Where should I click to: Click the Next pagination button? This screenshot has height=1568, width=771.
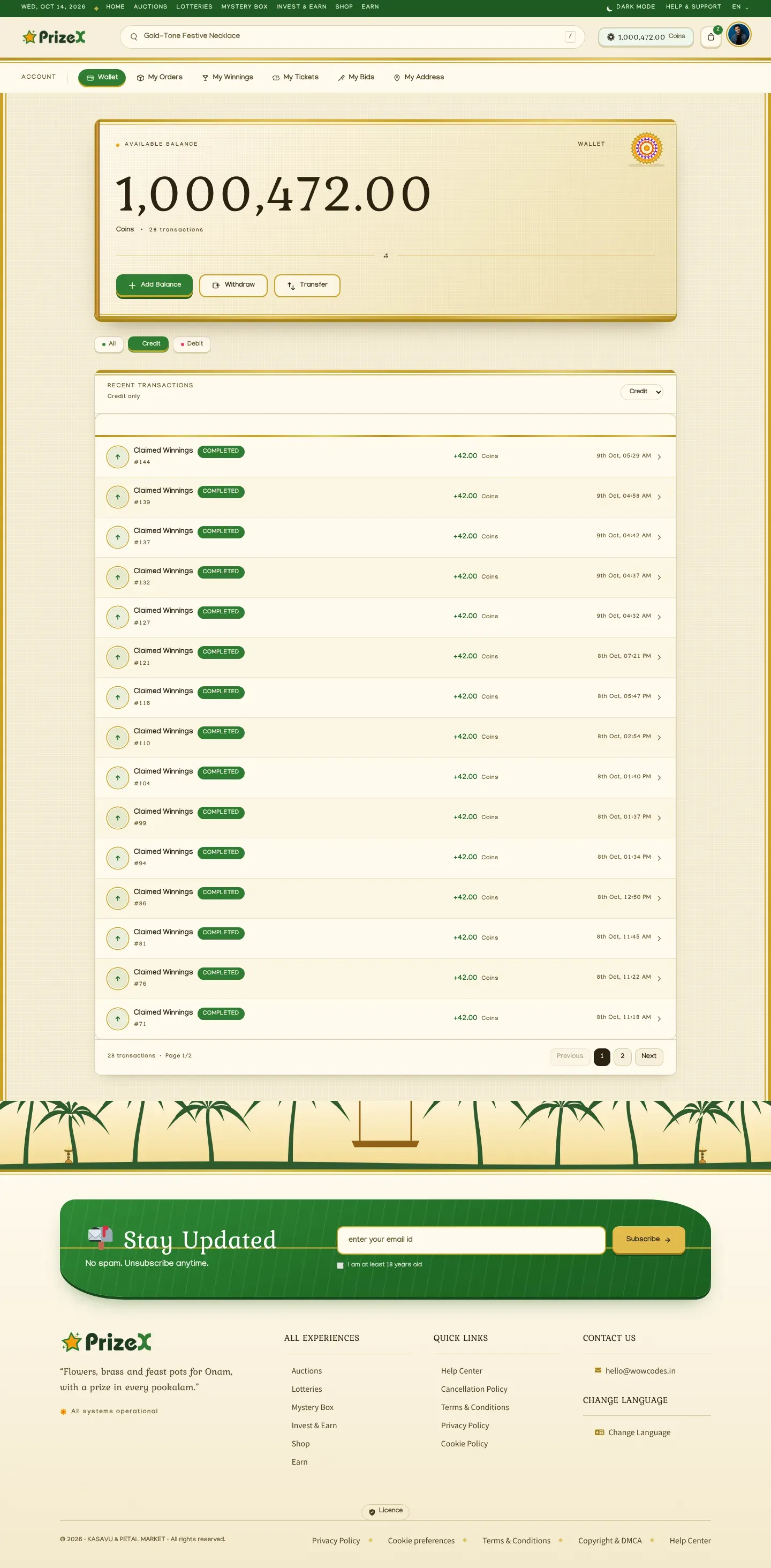[x=649, y=1056]
